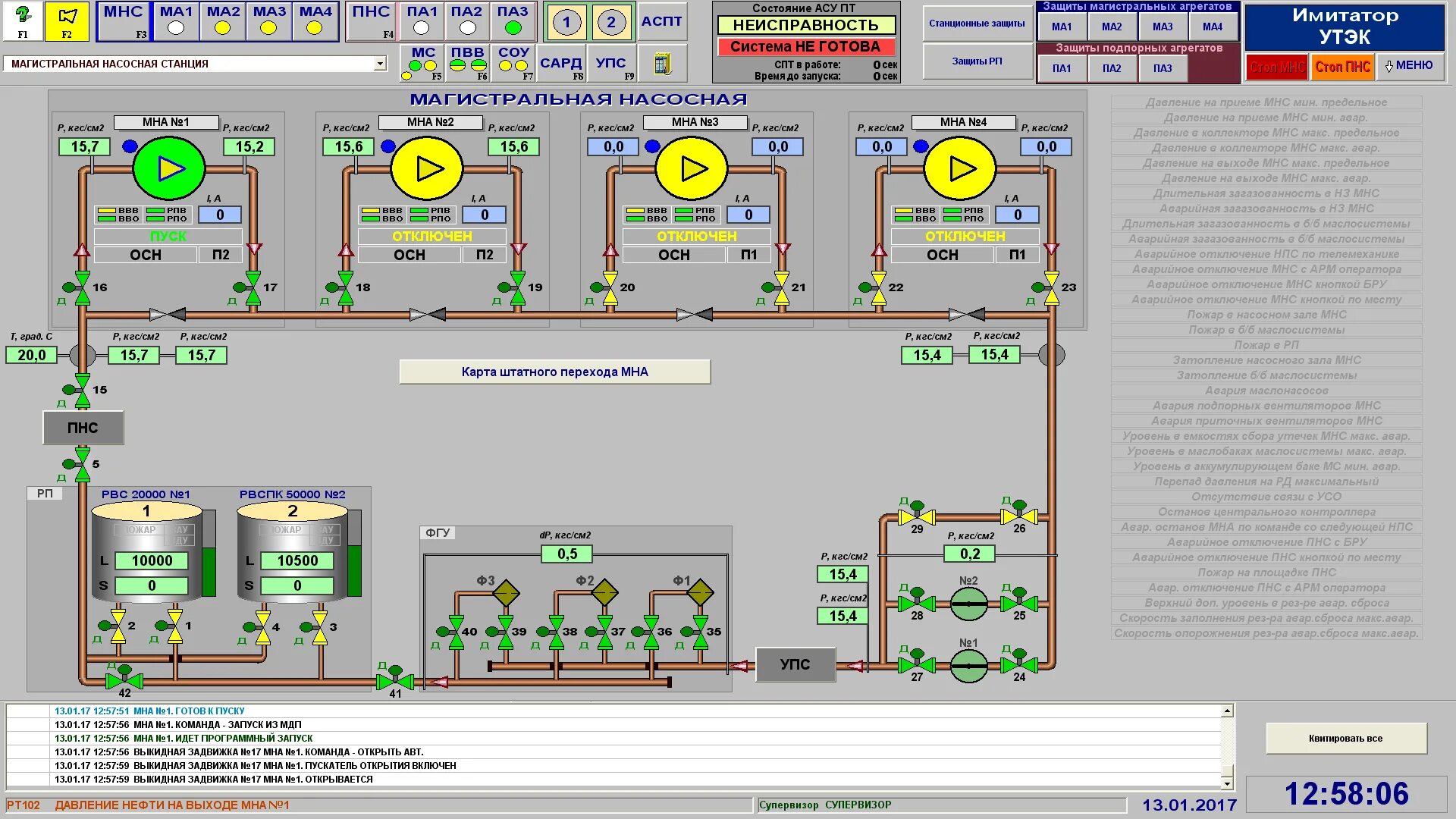
Task: Click the yellow МНА №3 pump symbol
Action: tap(692, 168)
